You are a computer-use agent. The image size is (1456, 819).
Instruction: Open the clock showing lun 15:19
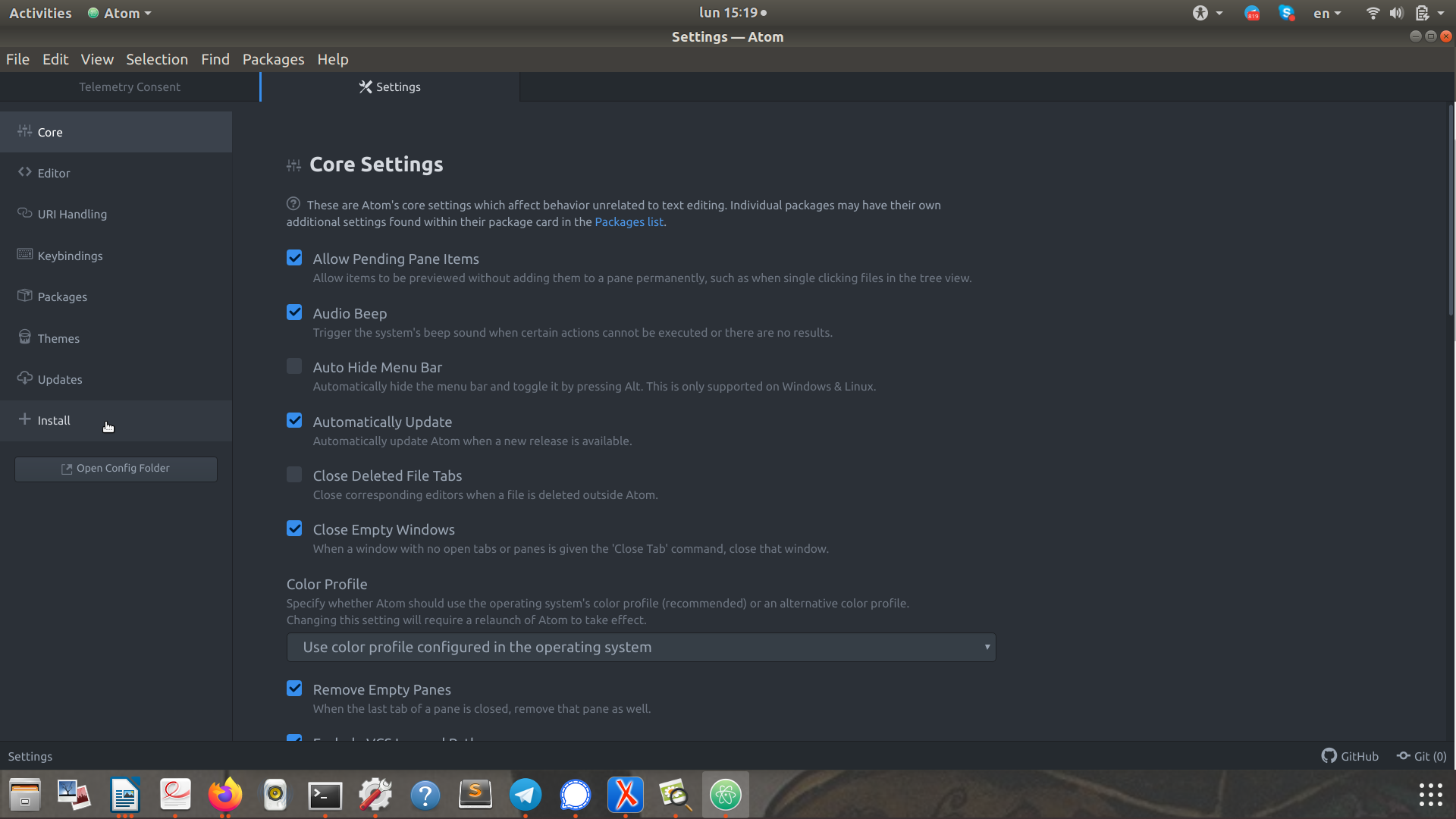733,13
